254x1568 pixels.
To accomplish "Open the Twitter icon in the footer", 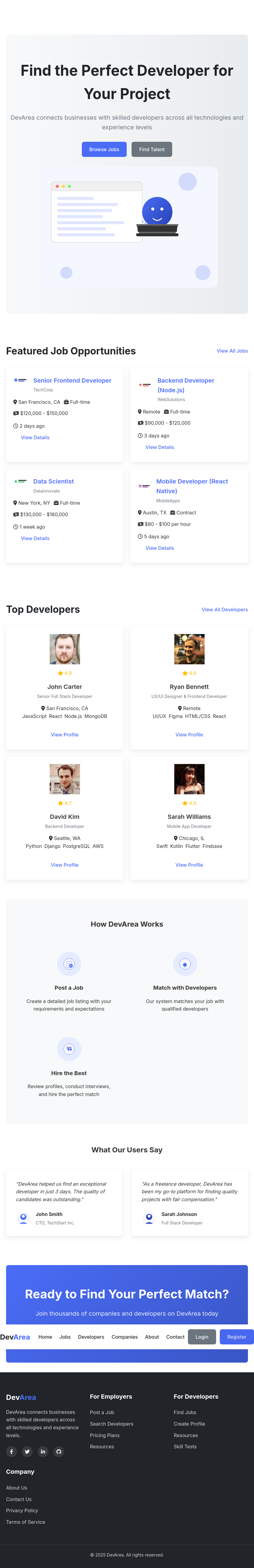I will click(x=27, y=1452).
